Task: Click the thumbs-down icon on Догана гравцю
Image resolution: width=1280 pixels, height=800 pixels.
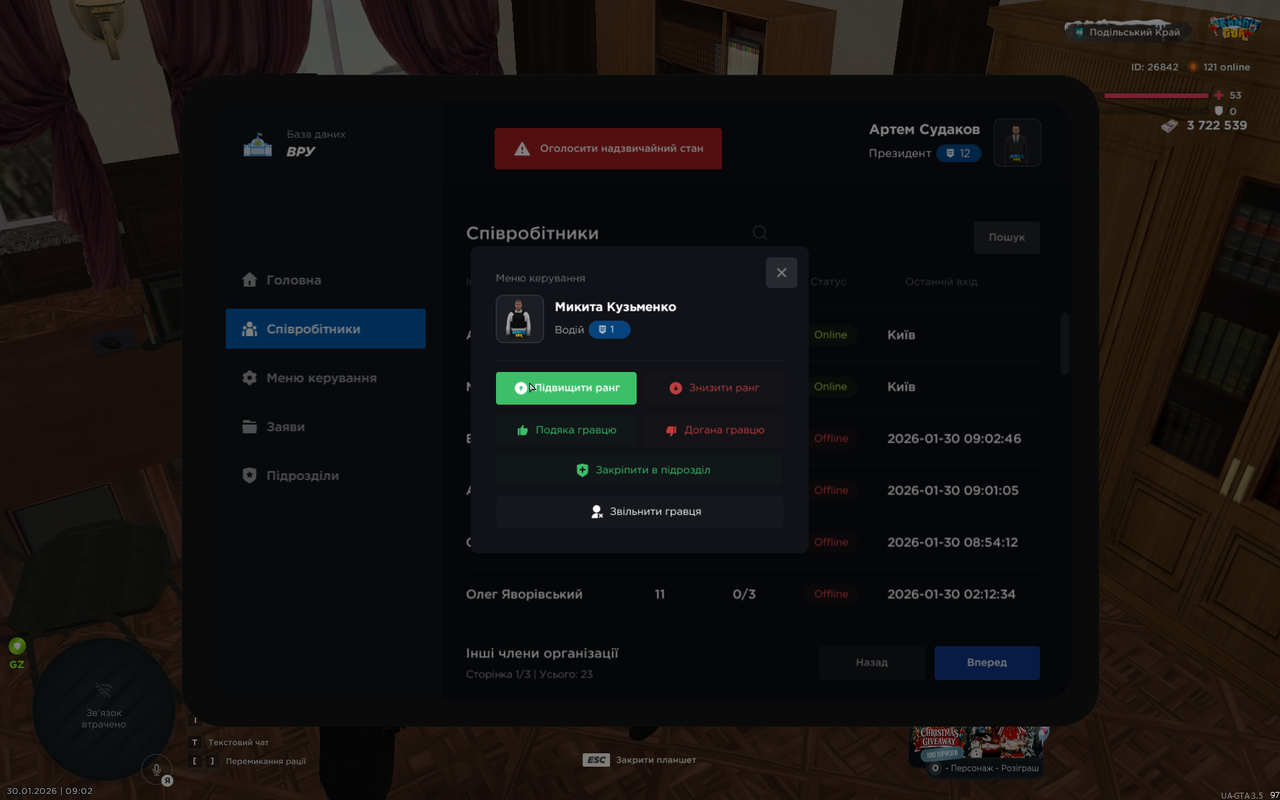Action: point(672,431)
